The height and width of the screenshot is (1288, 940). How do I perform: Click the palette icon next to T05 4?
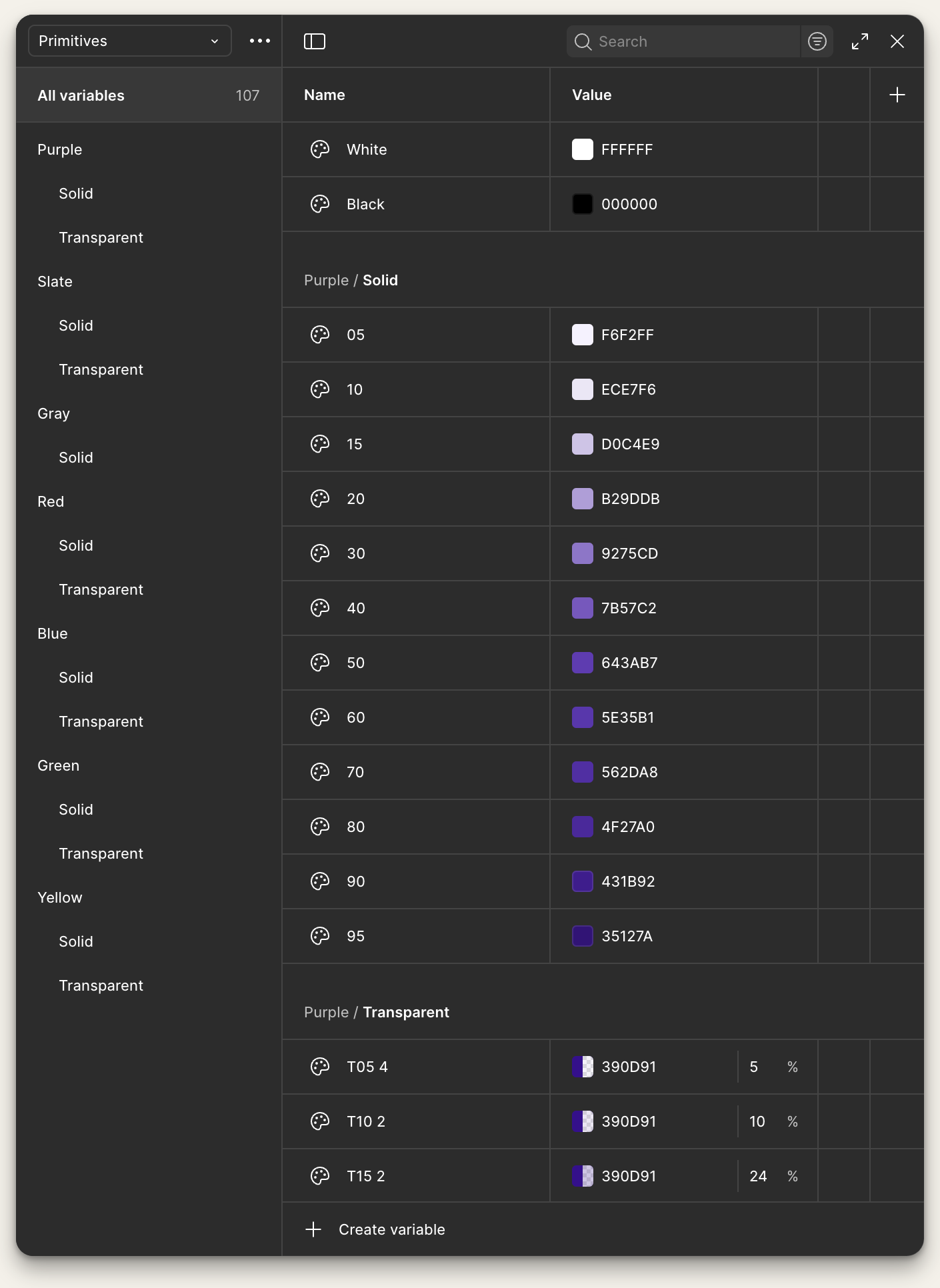pyautogui.click(x=321, y=1067)
